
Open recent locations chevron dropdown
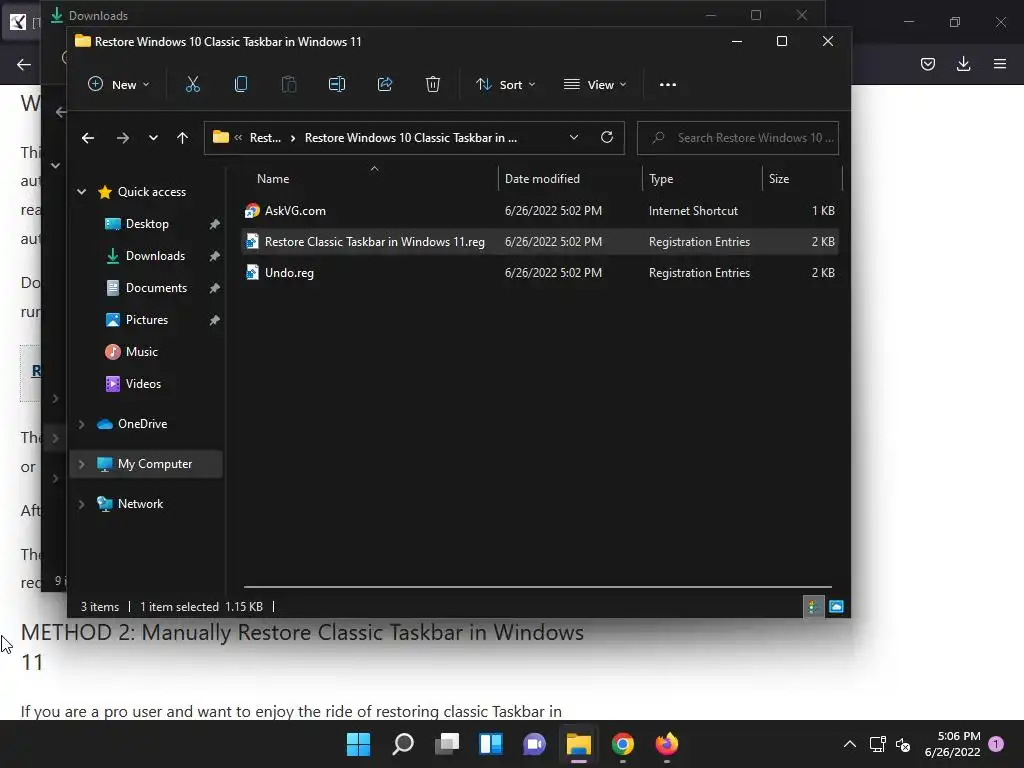point(153,138)
